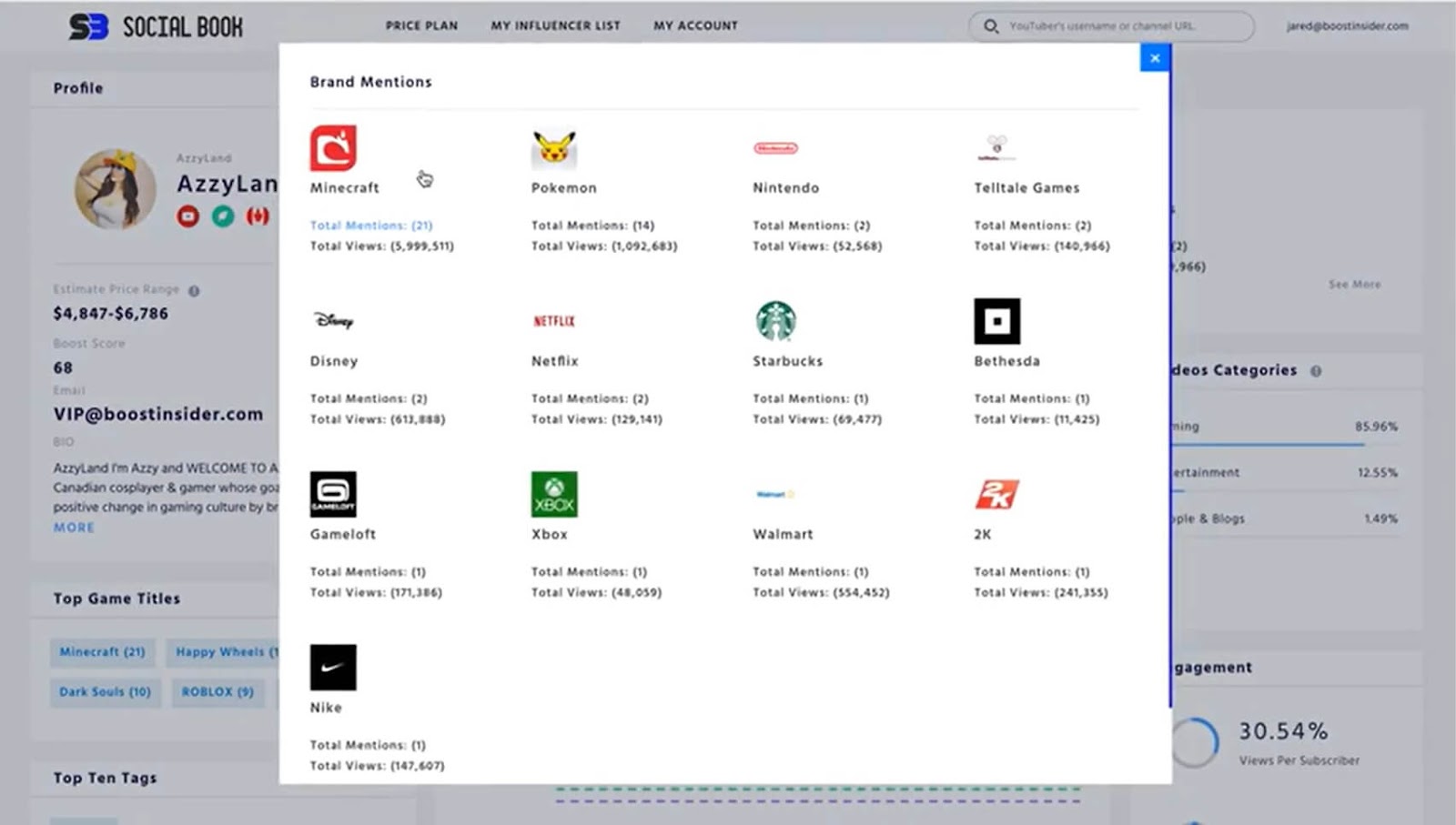Click Minecraft Total Views: (5,999,511)
The width and height of the screenshot is (1456, 825).
click(x=382, y=246)
